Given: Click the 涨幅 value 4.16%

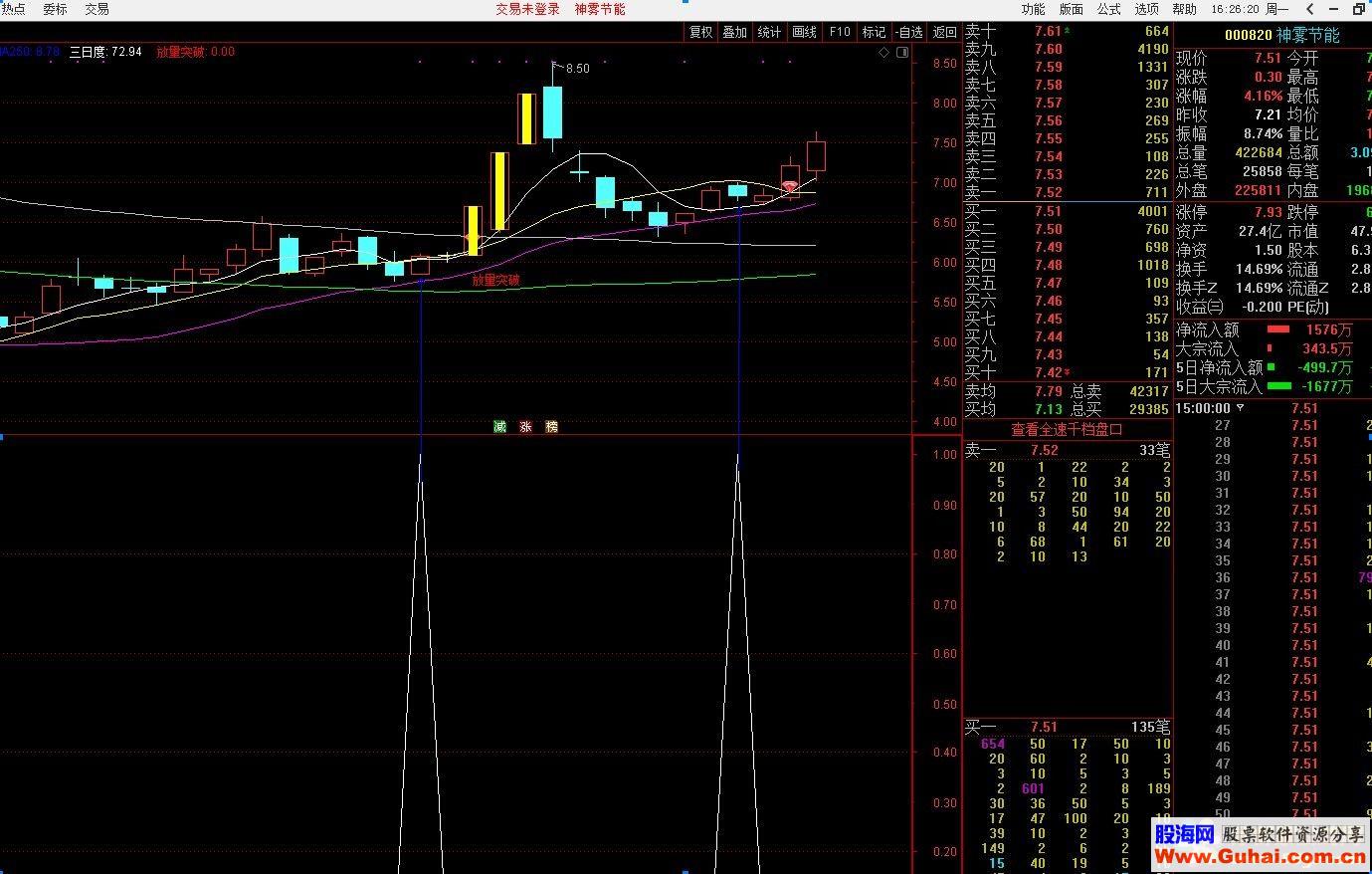Looking at the screenshot, I should (1263, 97).
